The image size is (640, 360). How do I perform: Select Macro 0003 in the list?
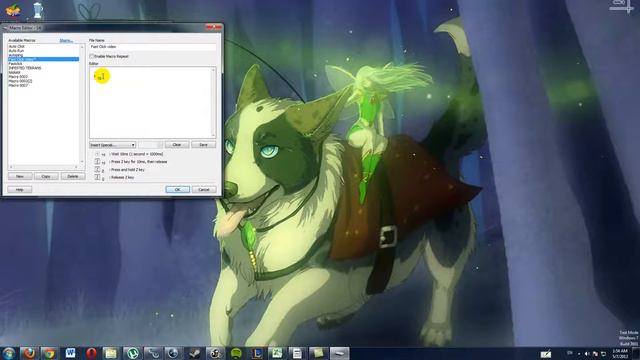(18, 77)
